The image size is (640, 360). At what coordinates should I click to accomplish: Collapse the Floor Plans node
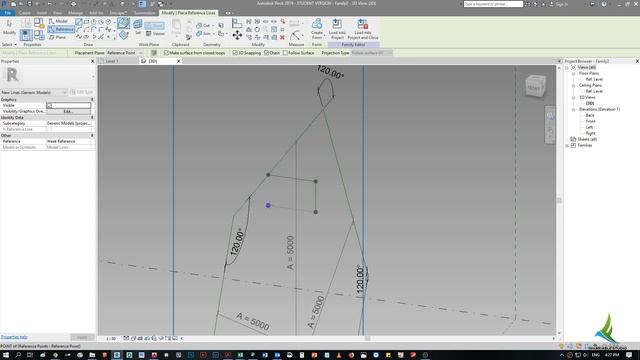click(573, 73)
